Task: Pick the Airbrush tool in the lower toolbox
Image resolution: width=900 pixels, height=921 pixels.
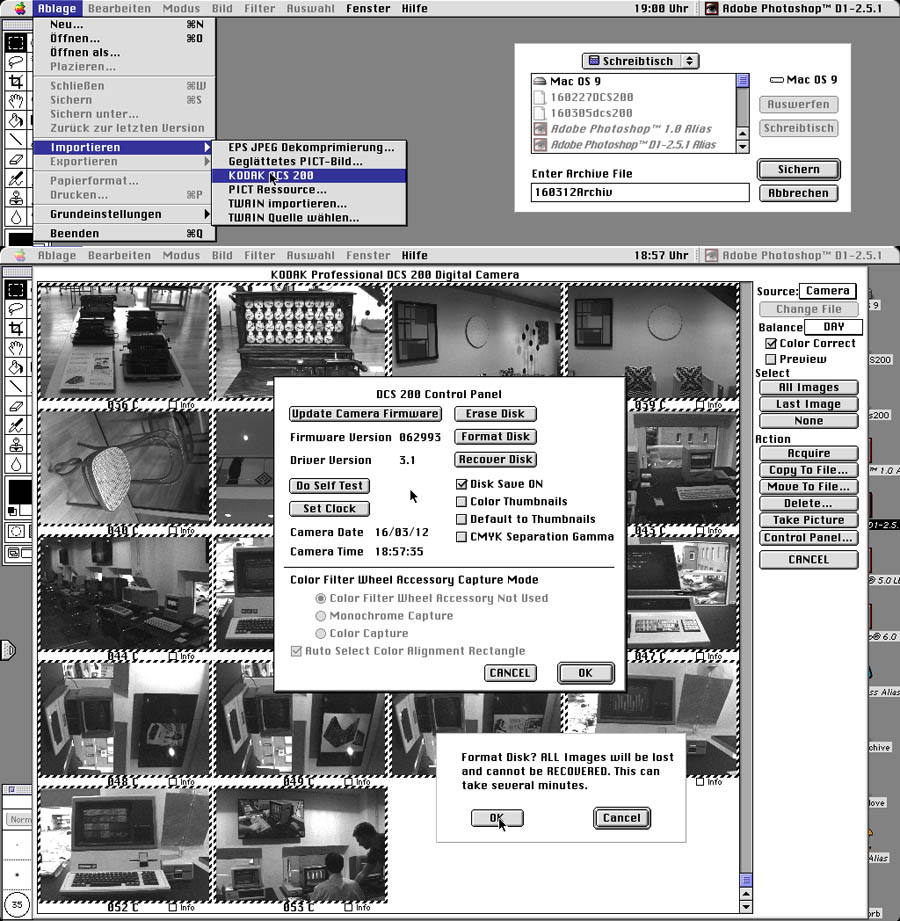Action: point(16,425)
